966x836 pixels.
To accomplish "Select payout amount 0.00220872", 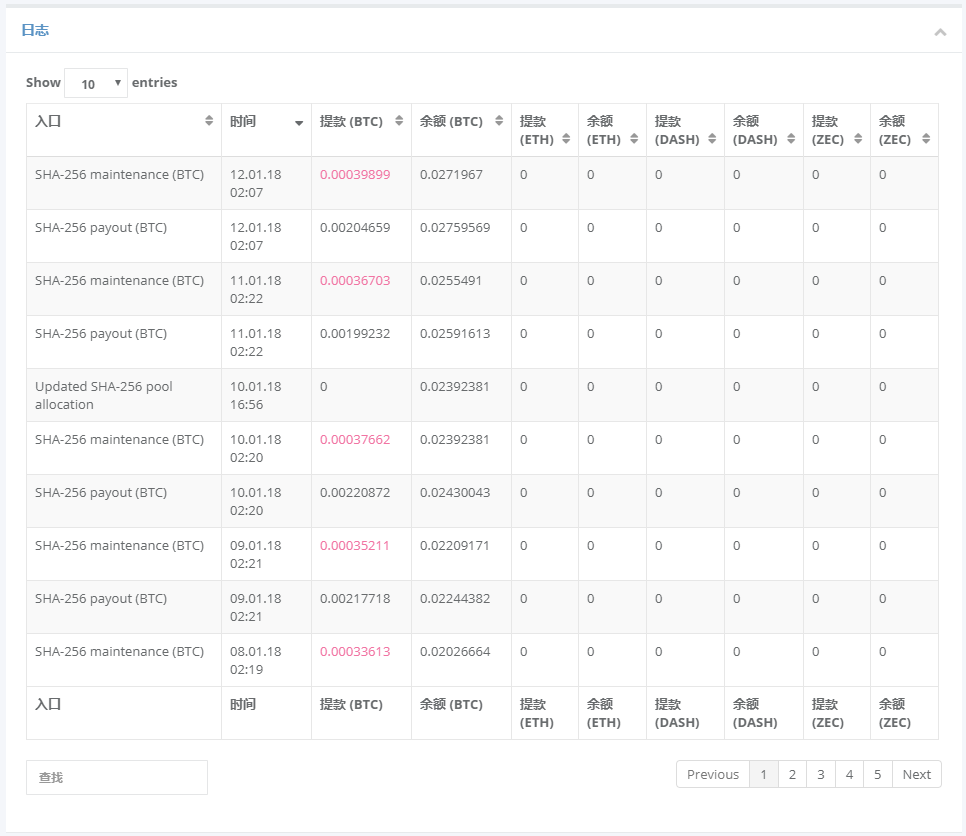I will pos(355,492).
